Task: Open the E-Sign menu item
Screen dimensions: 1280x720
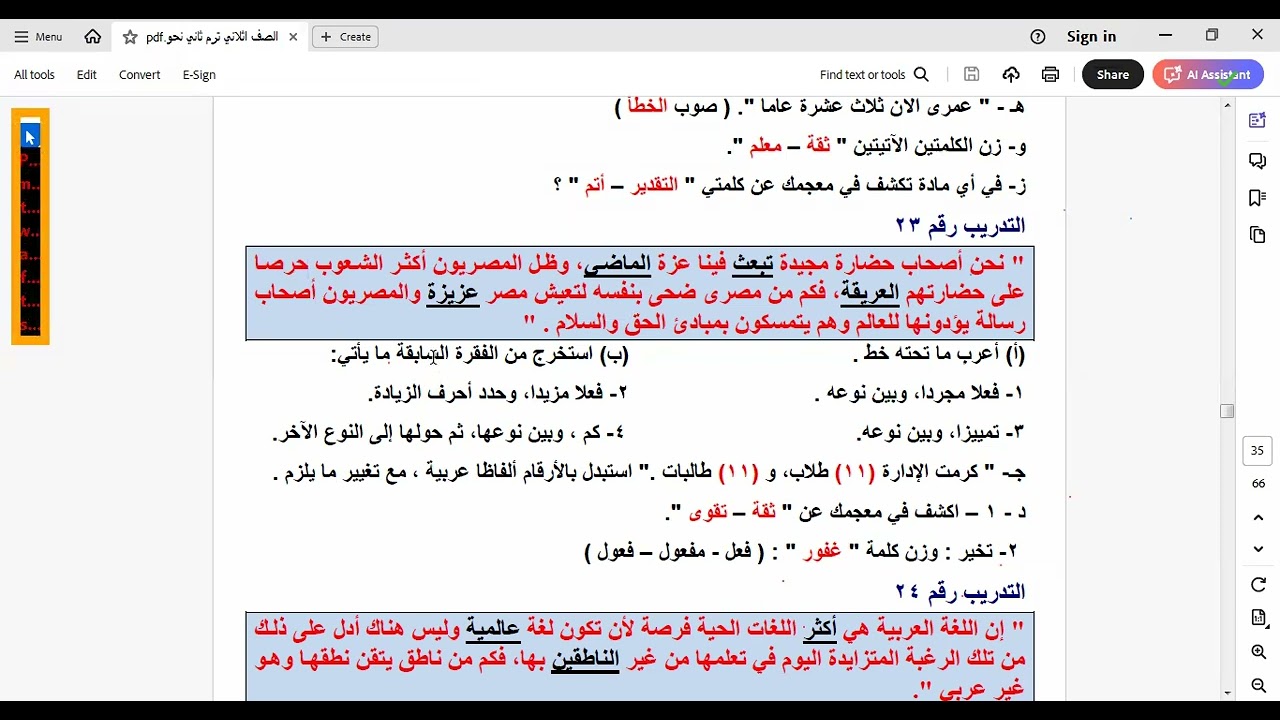Action: [x=199, y=75]
